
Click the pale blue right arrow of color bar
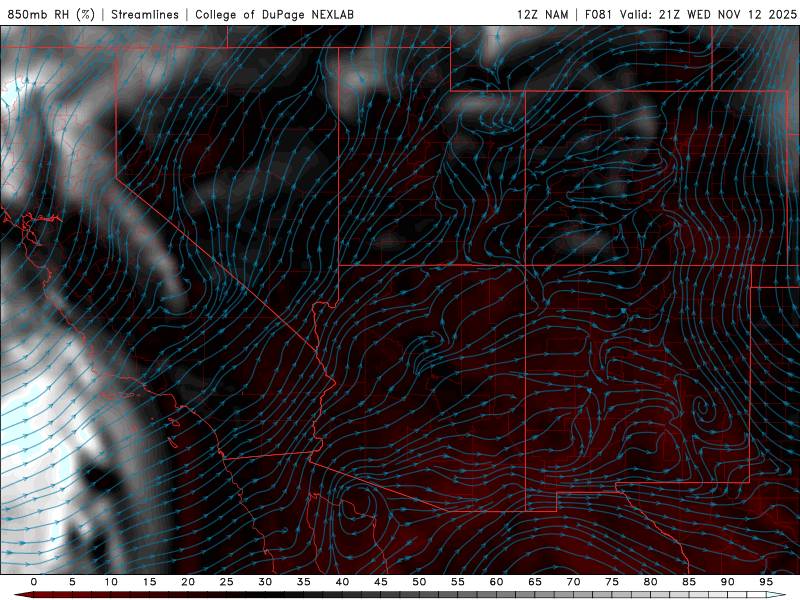(777, 595)
